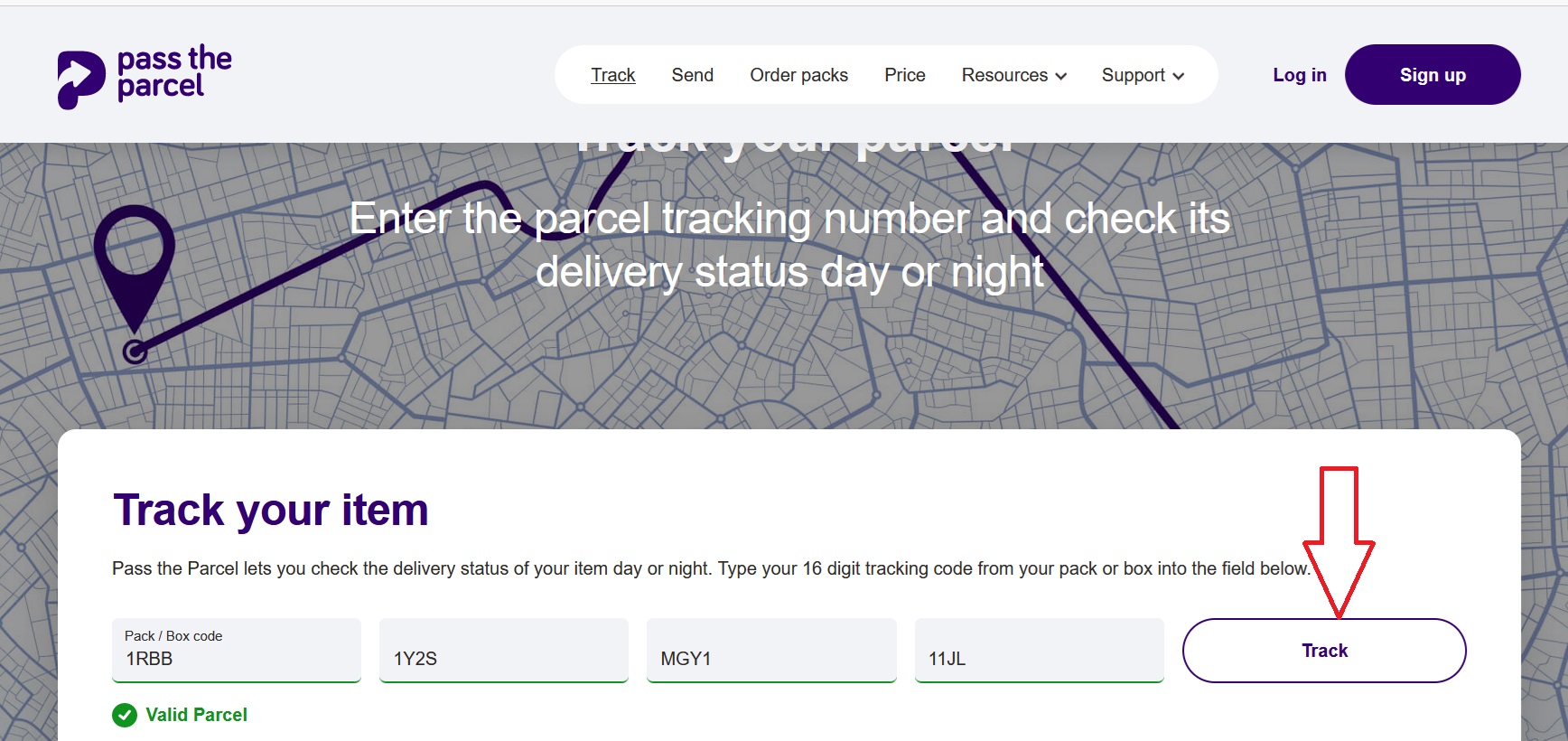Click the chevron next to Resources
1568x741 pixels.
tap(1061, 76)
